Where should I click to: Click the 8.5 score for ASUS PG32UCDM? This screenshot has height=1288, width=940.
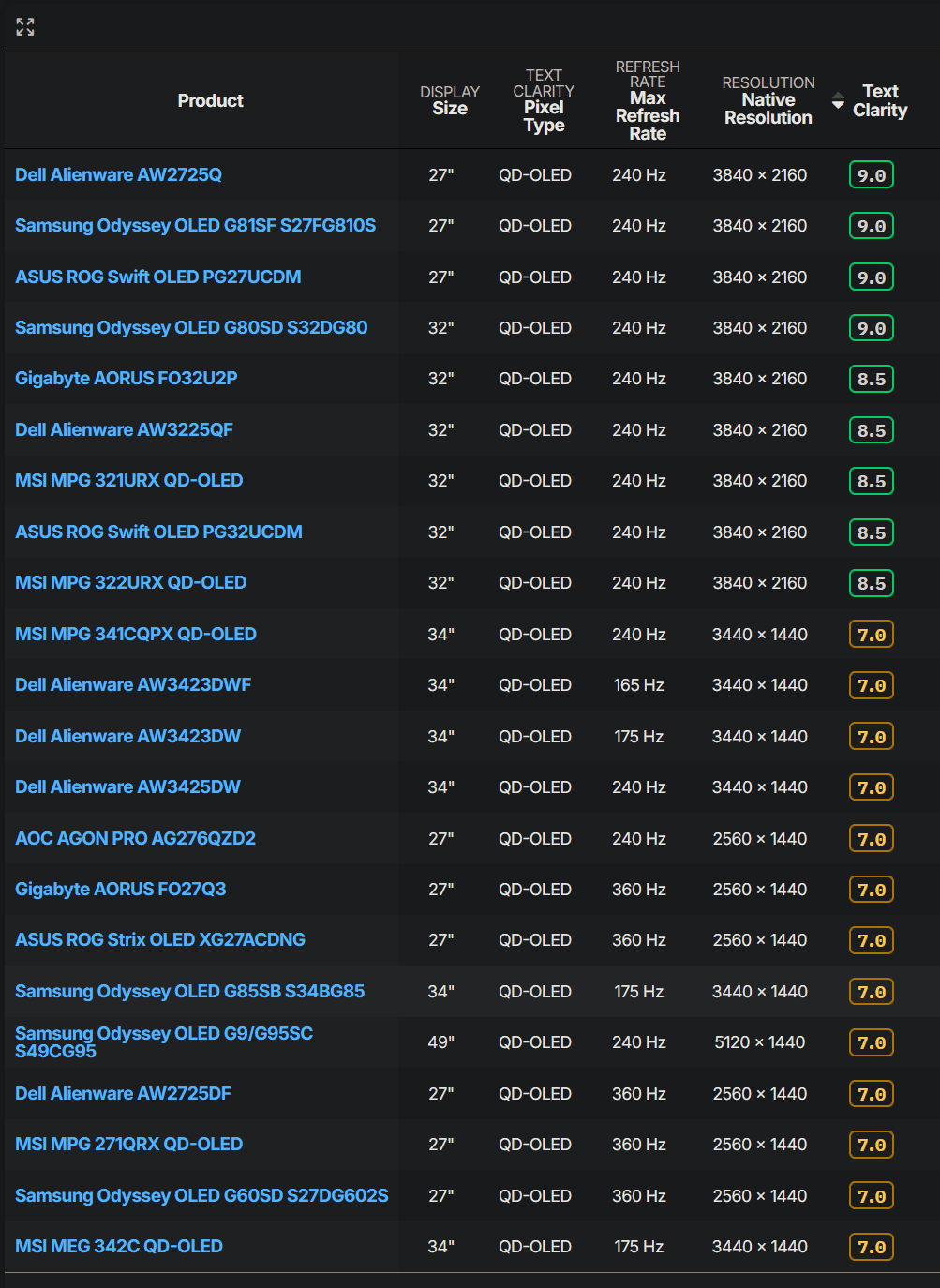tap(872, 532)
